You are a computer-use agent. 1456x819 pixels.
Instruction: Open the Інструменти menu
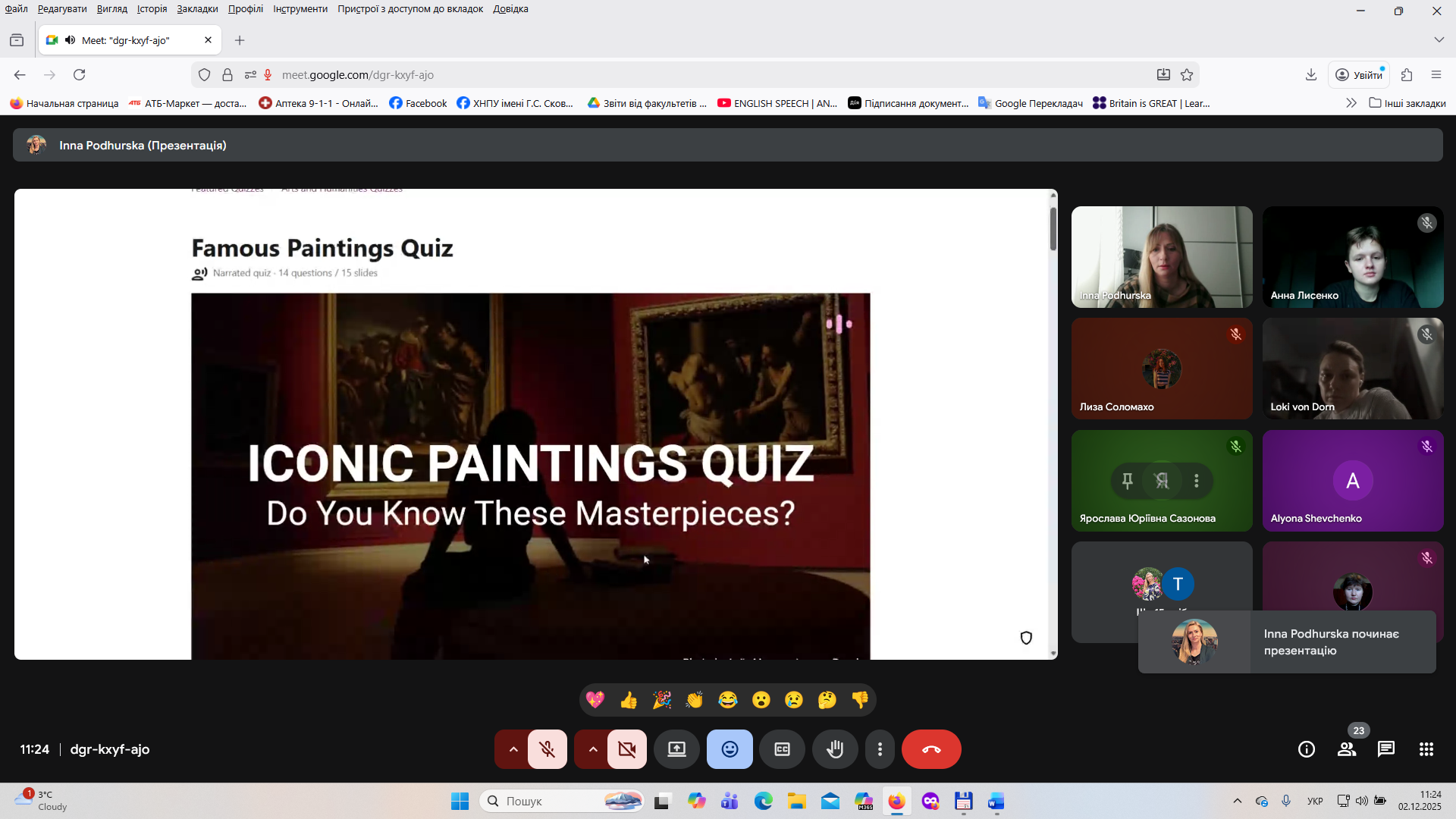pyautogui.click(x=300, y=9)
